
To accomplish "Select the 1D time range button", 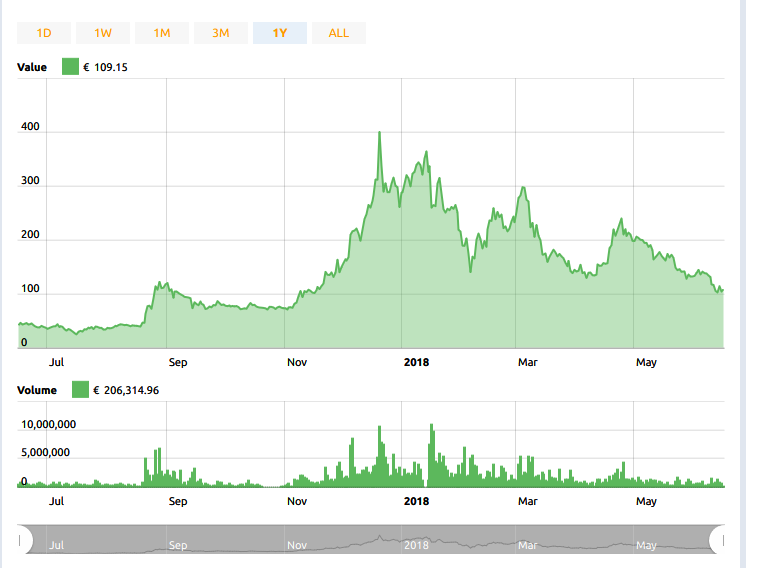I will [44, 33].
